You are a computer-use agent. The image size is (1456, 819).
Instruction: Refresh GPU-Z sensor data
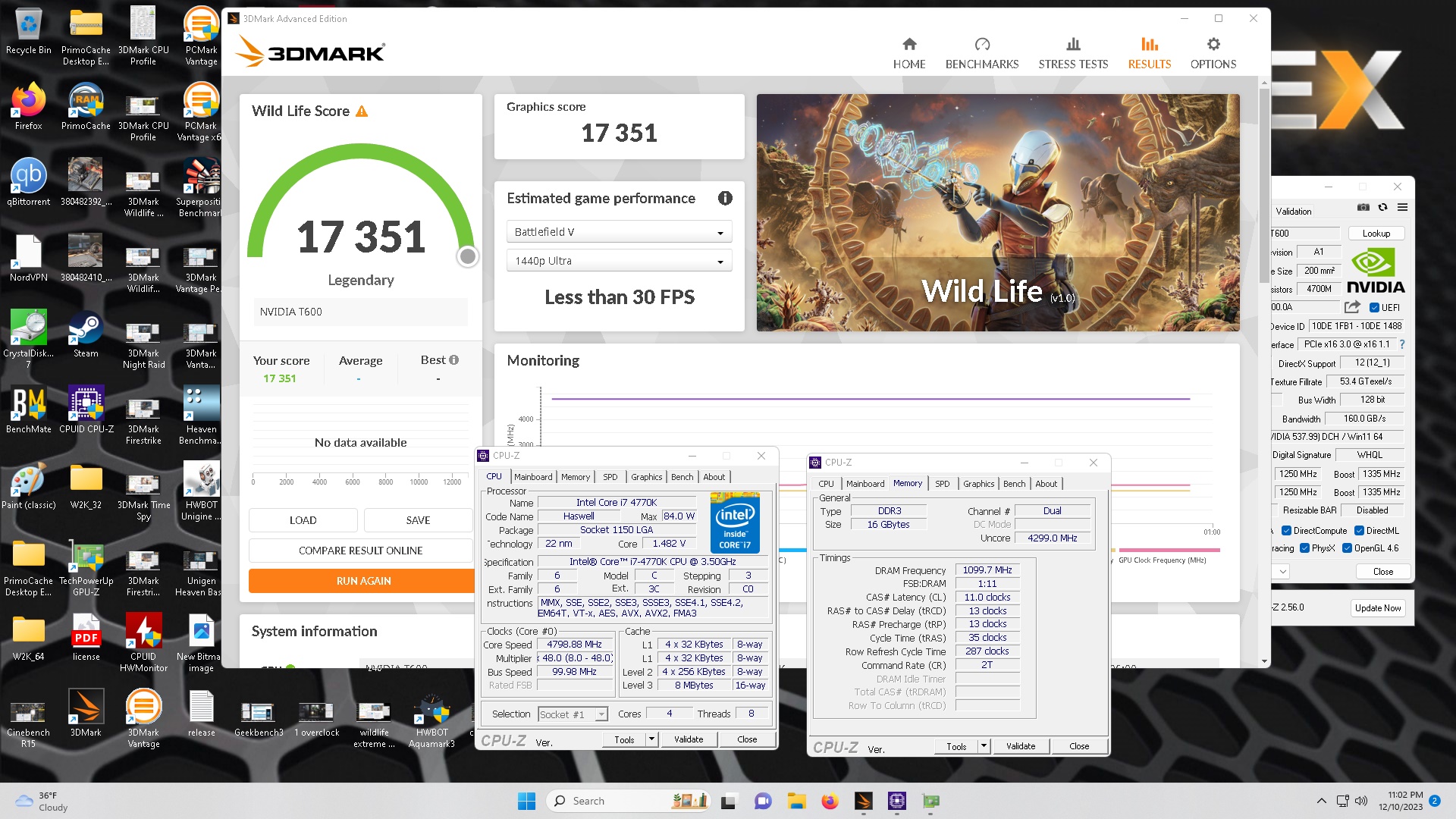coord(1382,207)
